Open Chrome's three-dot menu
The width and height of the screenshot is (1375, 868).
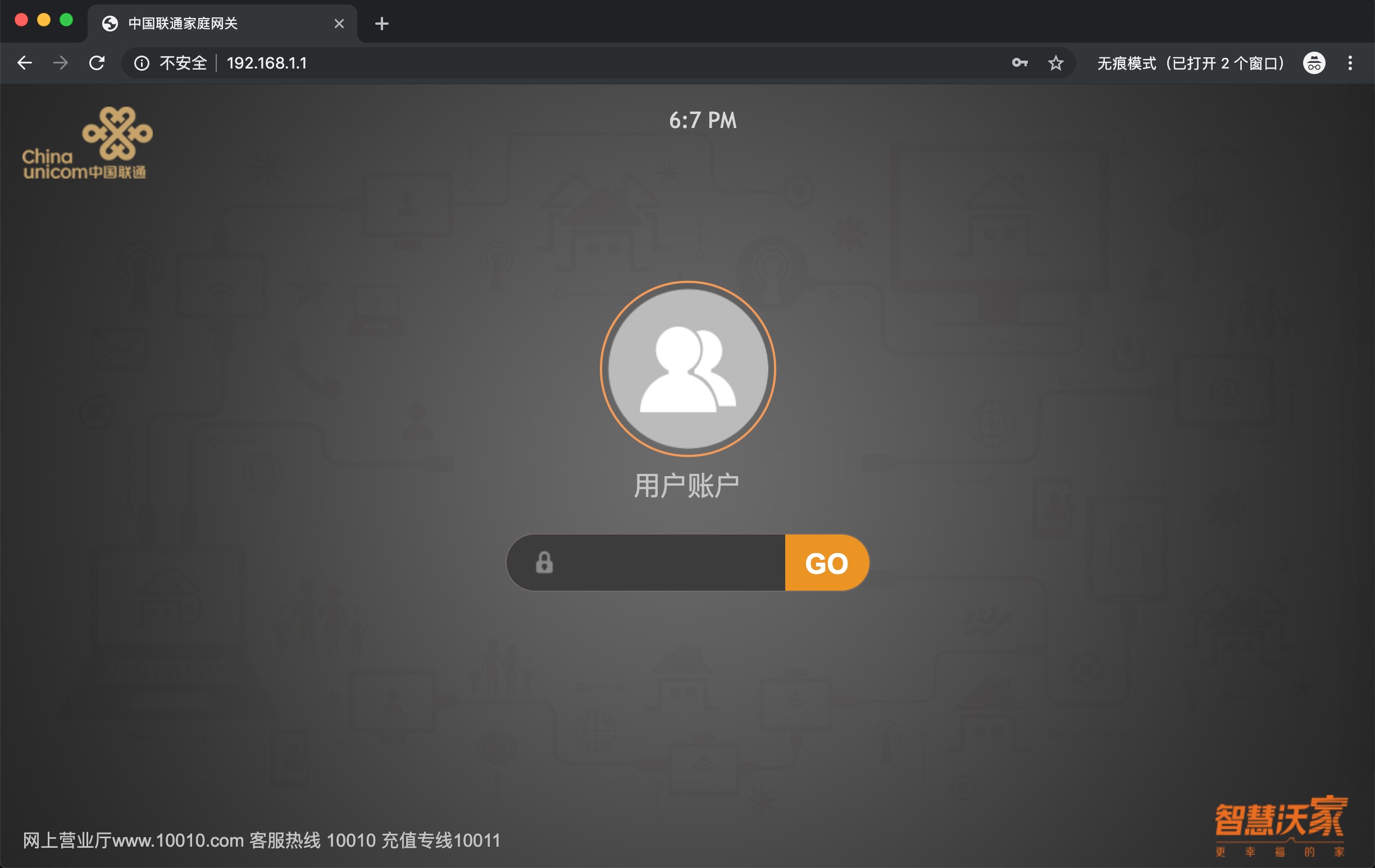1350,63
